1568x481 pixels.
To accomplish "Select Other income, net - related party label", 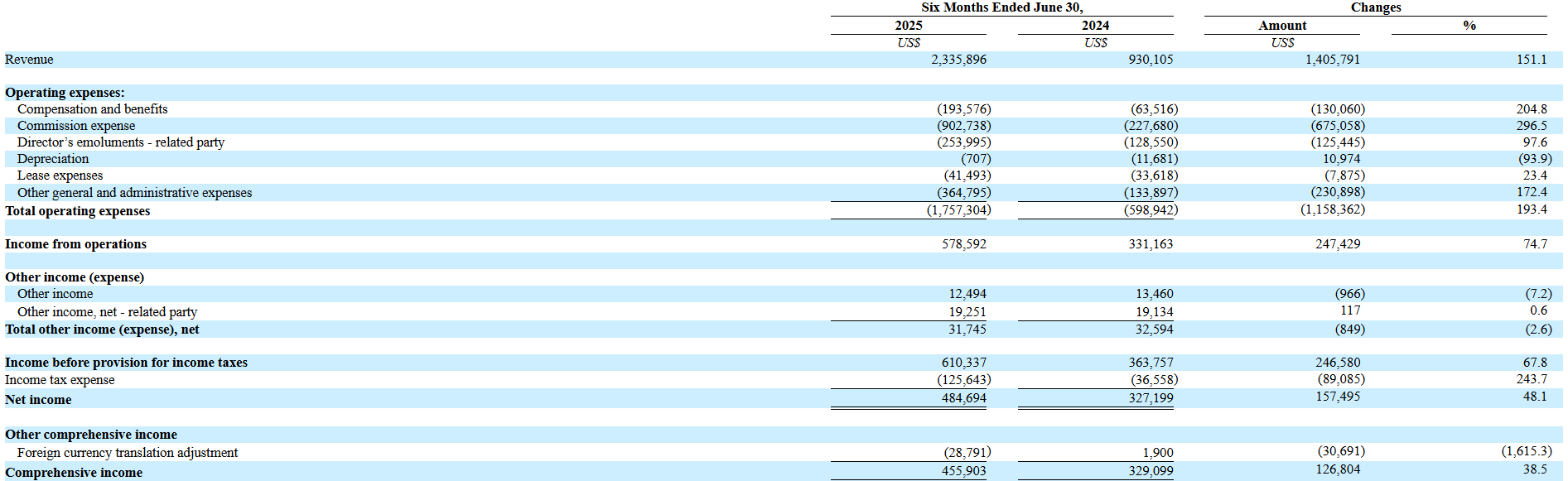I will (107, 312).
